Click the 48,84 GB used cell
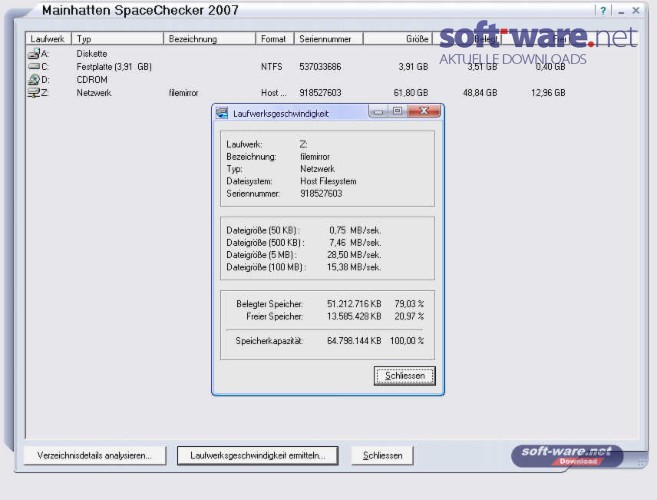This screenshot has width=657, height=500. coord(480,93)
